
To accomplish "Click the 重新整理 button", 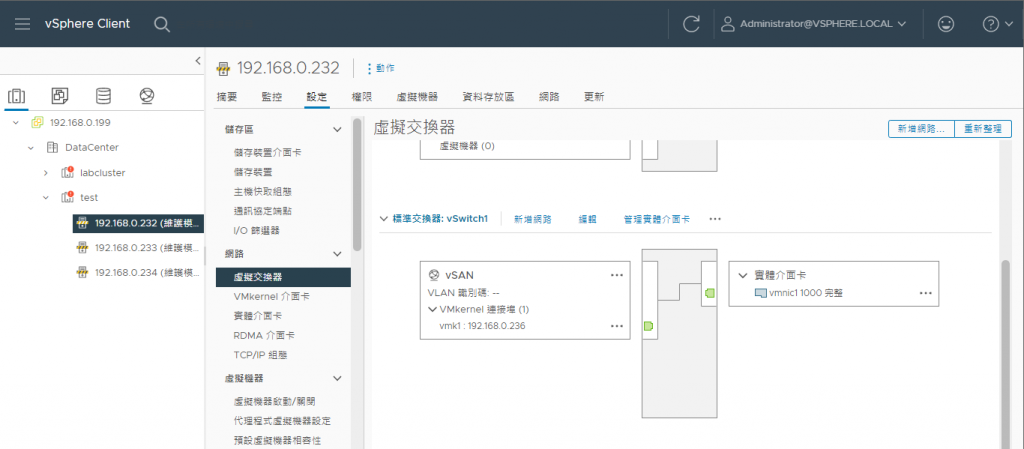I will (x=983, y=129).
